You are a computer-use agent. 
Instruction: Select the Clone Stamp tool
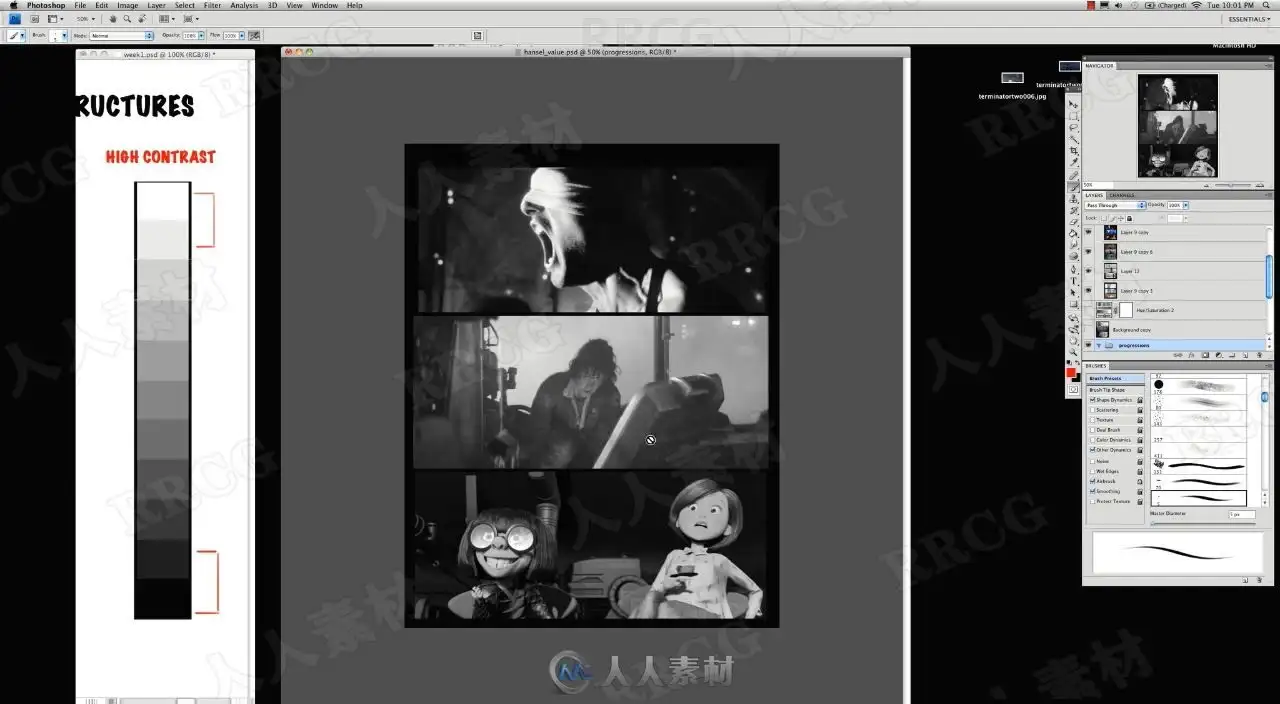[1074, 199]
